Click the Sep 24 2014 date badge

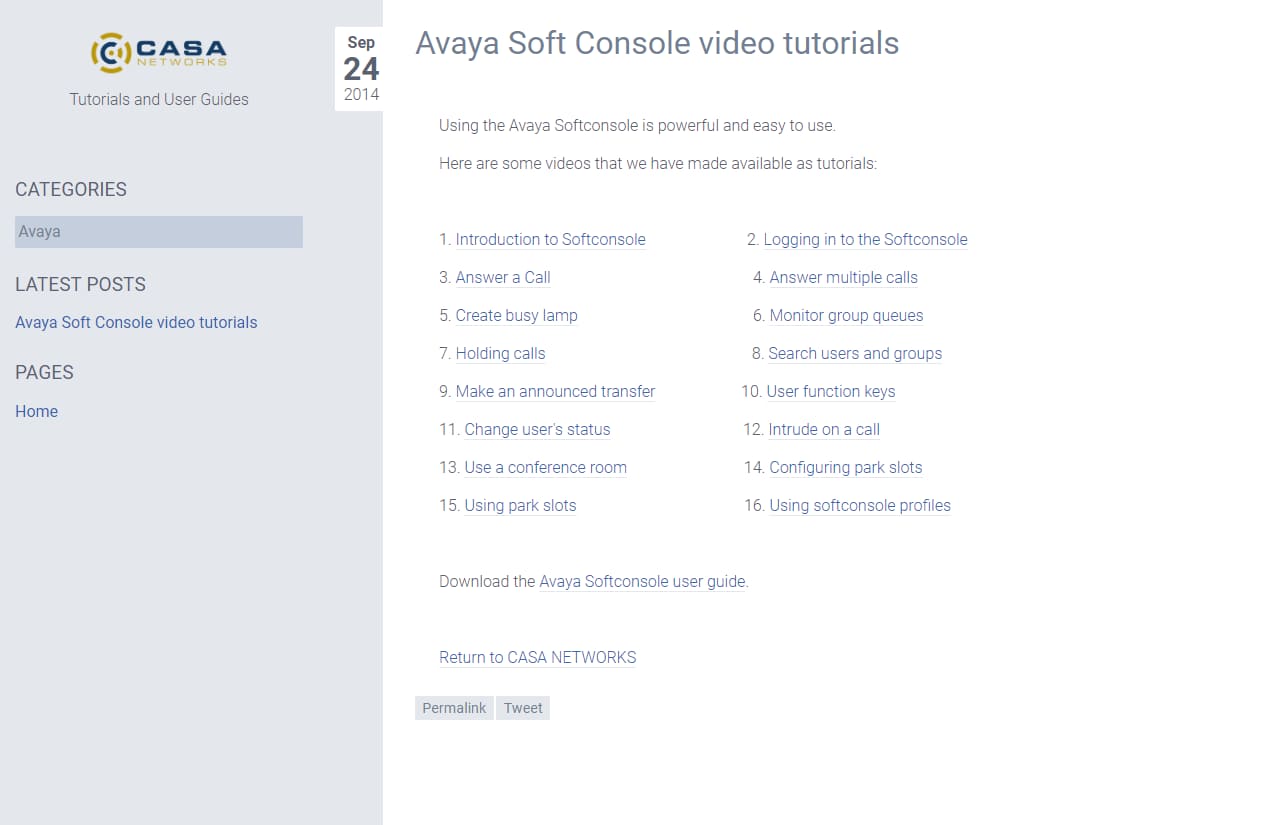pos(360,69)
